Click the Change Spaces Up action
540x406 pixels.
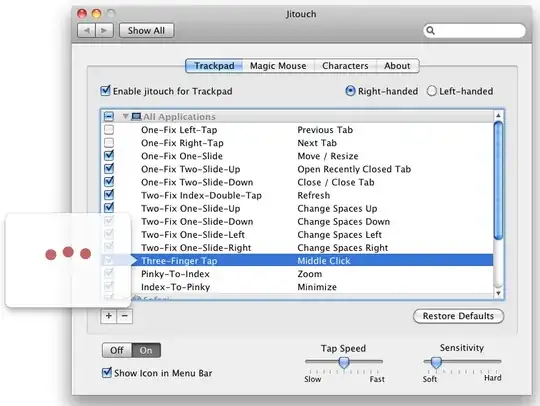coord(337,209)
